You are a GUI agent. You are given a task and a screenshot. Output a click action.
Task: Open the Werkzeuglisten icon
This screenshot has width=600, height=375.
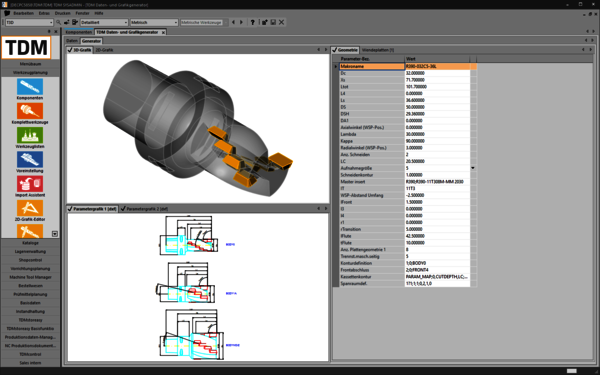[30, 135]
